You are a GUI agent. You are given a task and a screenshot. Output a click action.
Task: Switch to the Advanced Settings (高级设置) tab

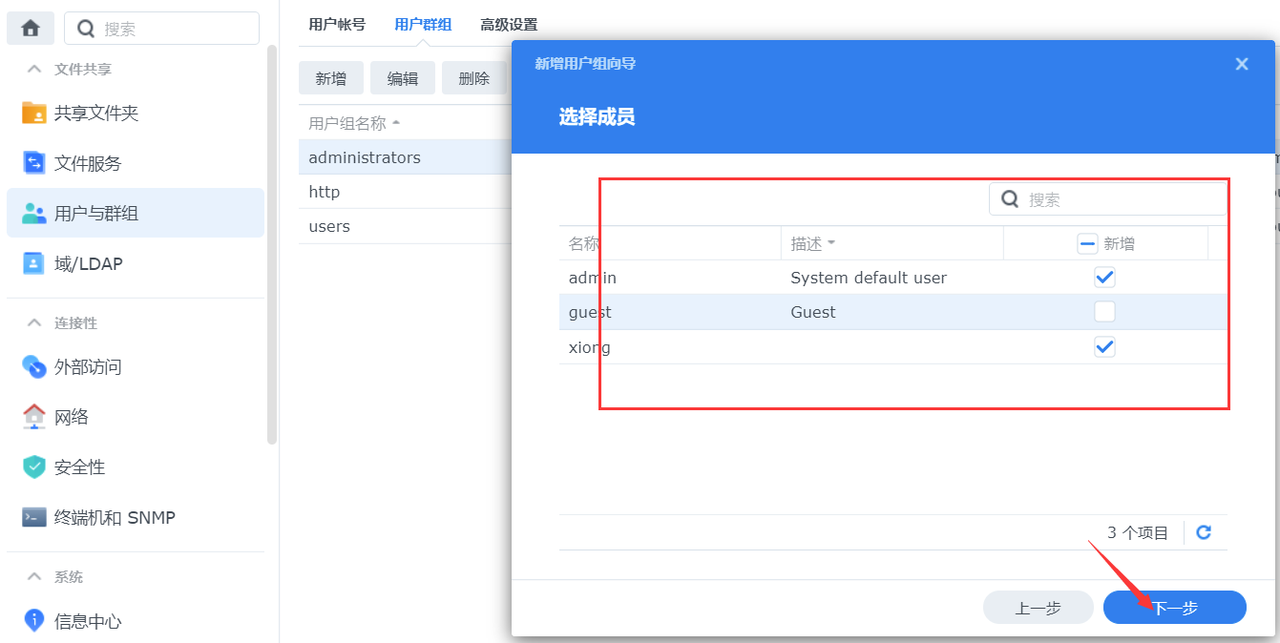pos(509,24)
